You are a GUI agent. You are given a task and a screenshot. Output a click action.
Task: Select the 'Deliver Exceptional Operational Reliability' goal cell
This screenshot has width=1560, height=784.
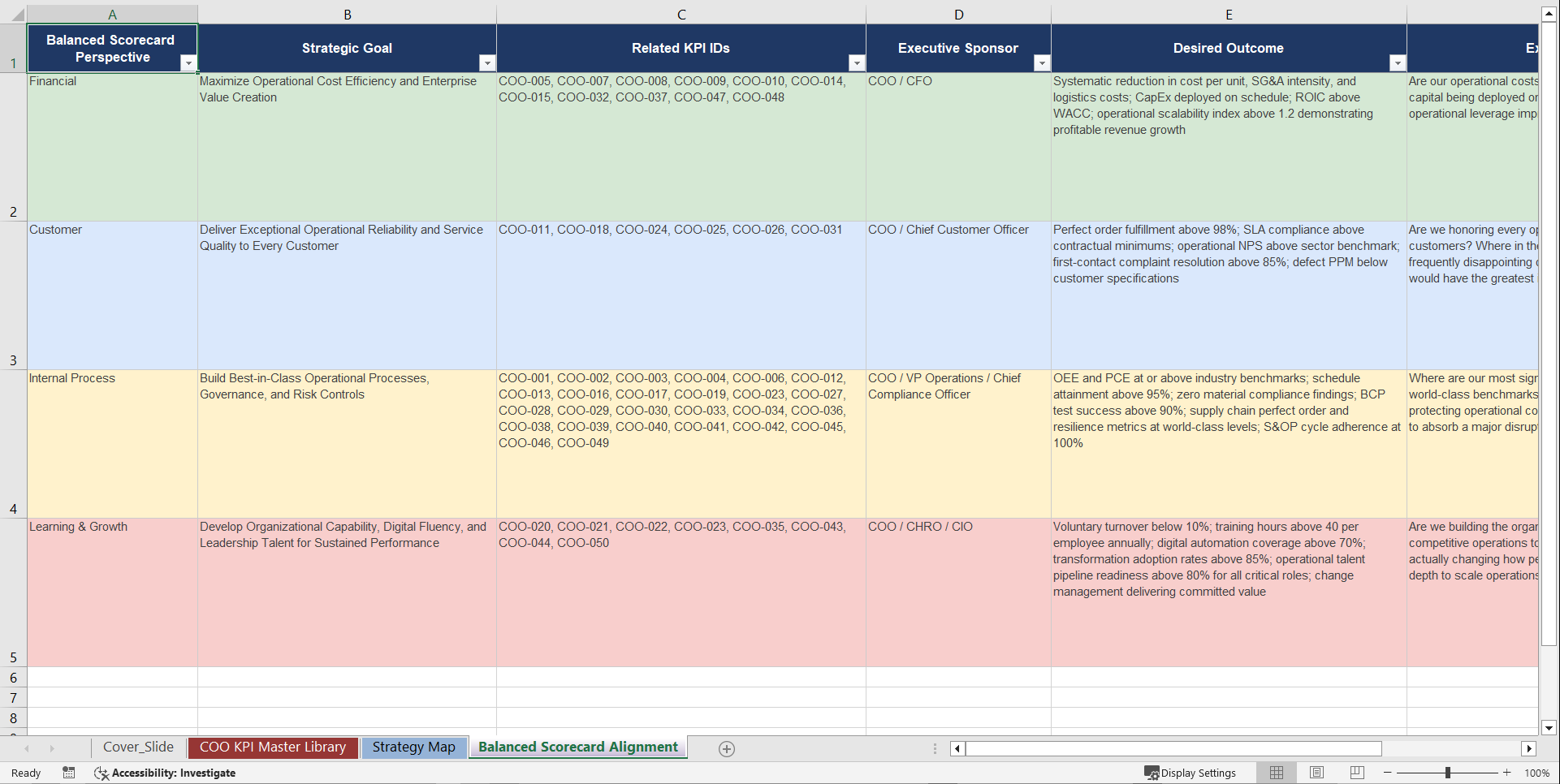pos(347,295)
